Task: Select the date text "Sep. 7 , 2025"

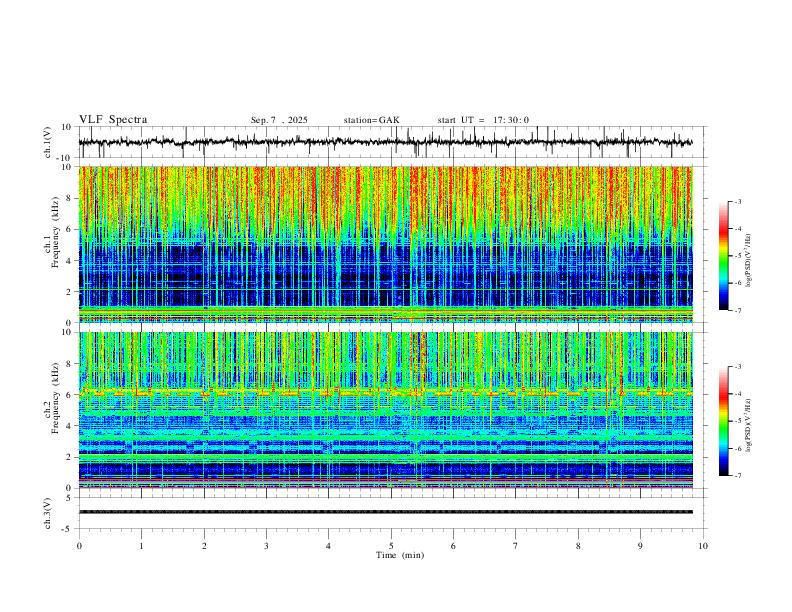Action: click(279, 120)
